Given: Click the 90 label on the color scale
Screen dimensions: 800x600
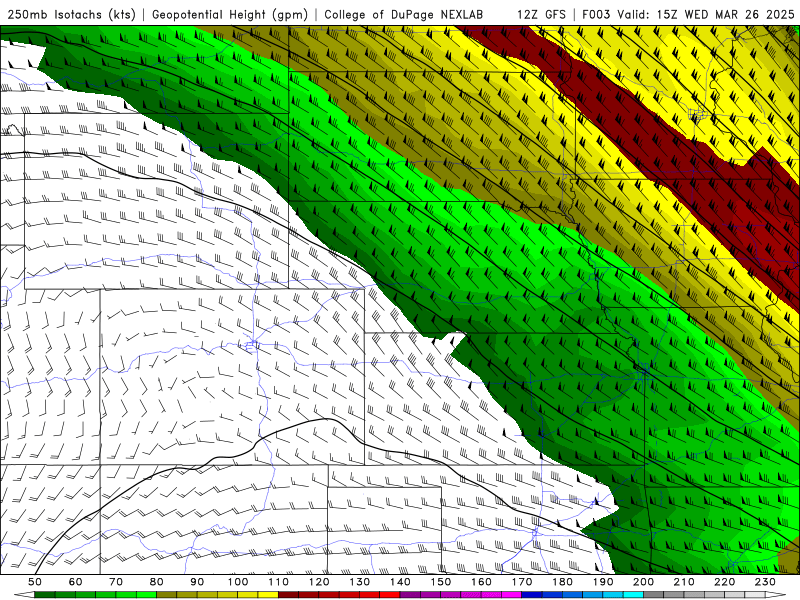Looking at the screenshot, I should tap(197, 582).
